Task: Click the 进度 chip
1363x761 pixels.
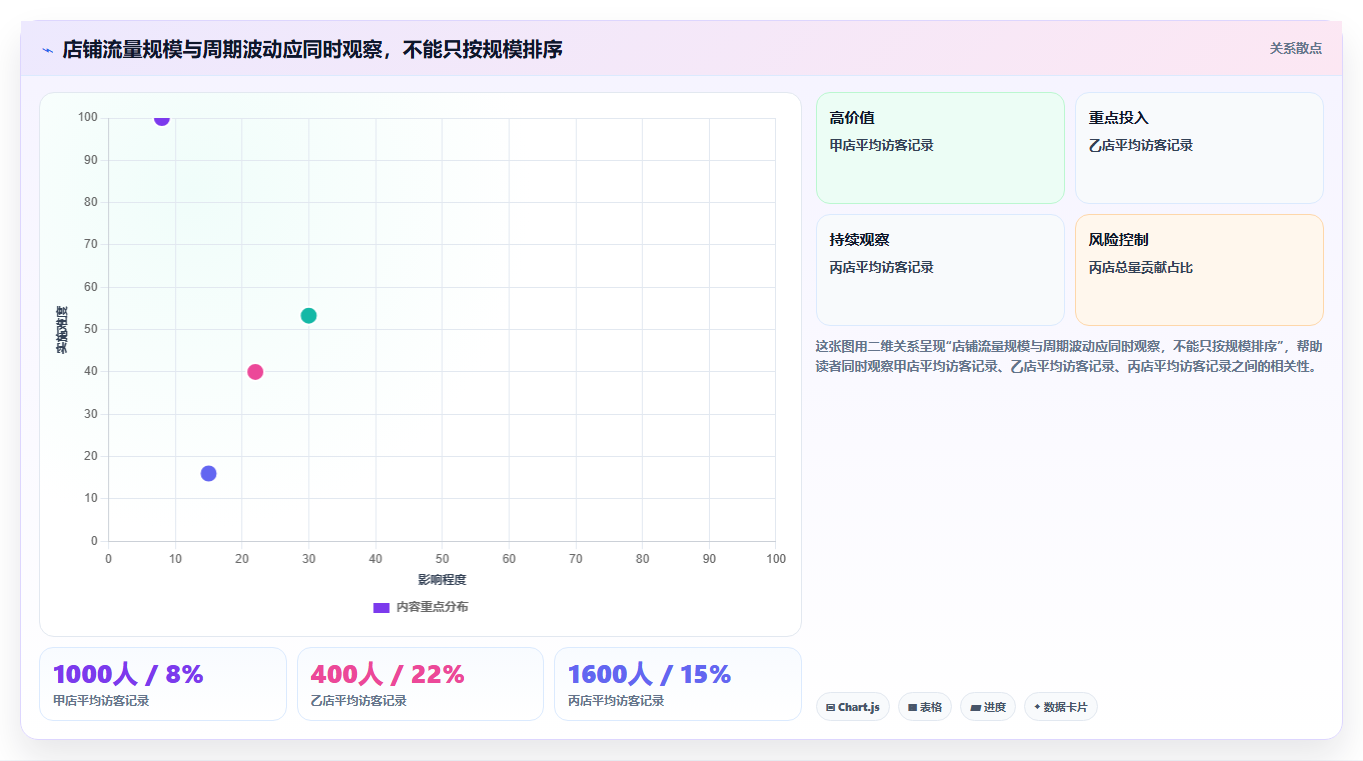Action: pyautogui.click(x=988, y=707)
